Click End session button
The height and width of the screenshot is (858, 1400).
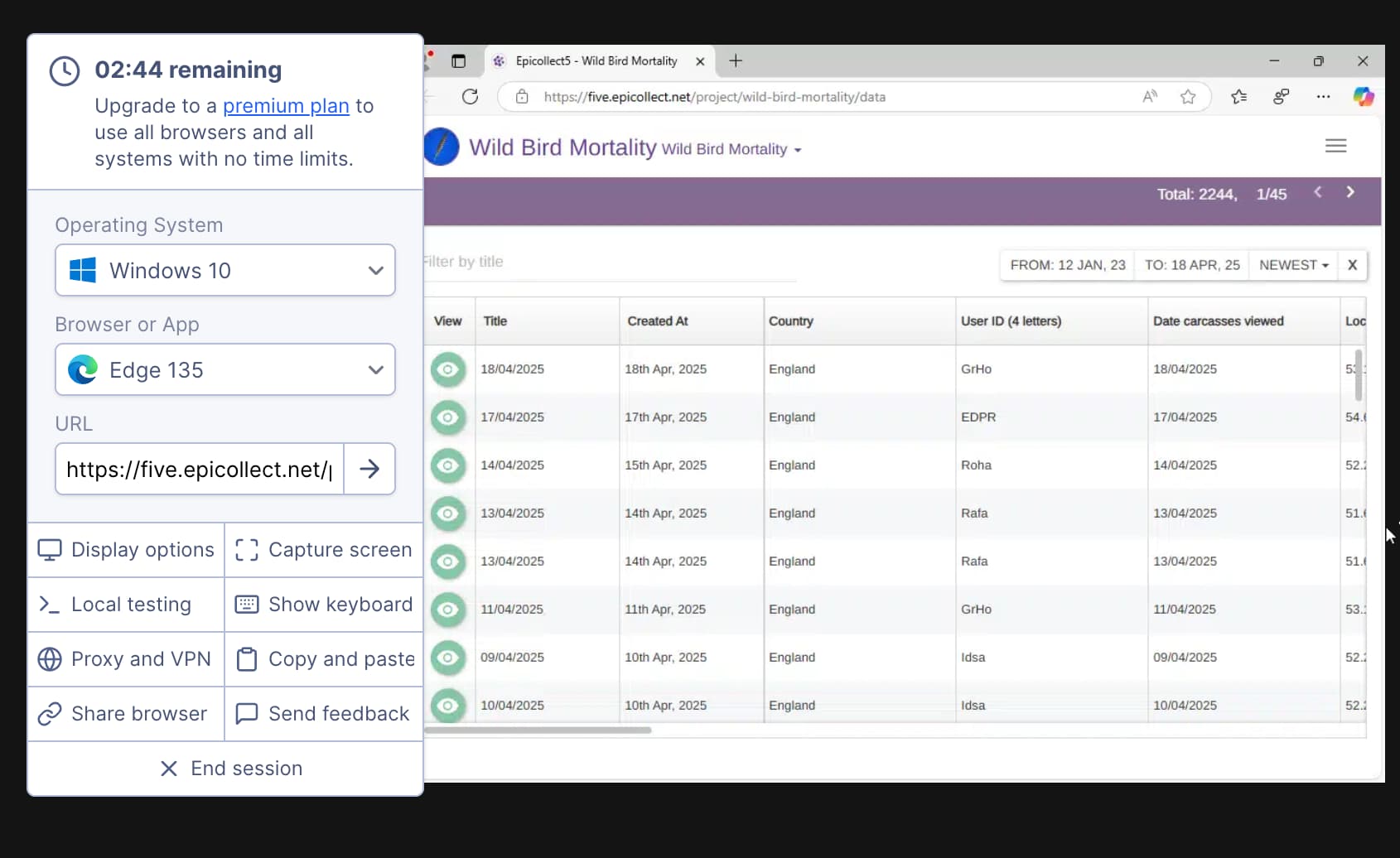coord(231,769)
